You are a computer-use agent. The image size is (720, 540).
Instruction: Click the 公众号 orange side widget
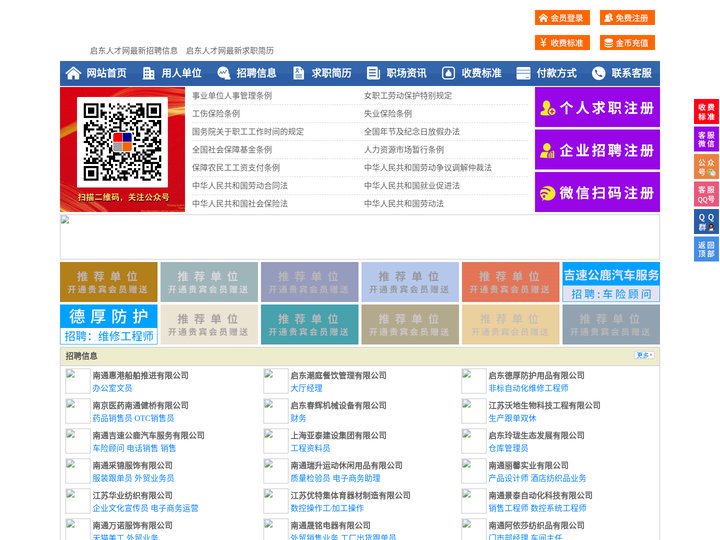[x=706, y=167]
